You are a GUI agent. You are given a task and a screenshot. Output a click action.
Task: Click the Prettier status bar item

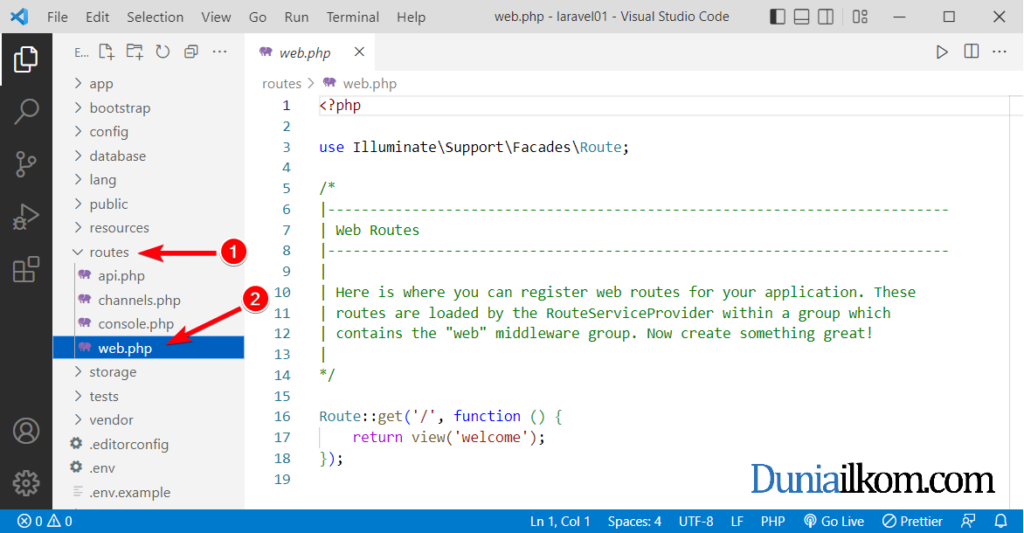(912, 521)
